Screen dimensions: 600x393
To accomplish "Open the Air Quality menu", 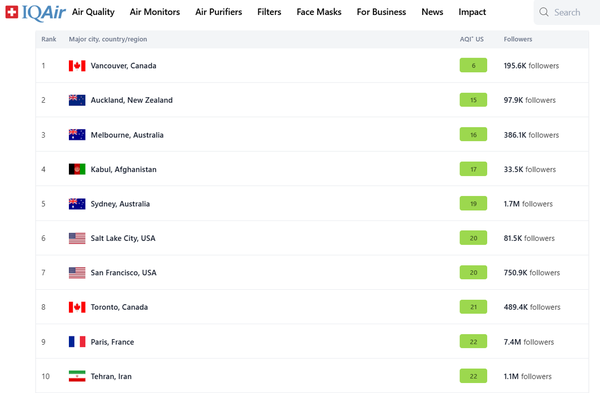I will (93, 12).
